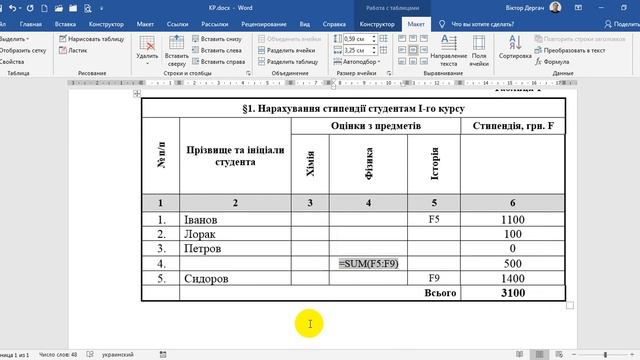Click in the row height 0,59 см field
This screenshot has width=640, height=360.
357,39
